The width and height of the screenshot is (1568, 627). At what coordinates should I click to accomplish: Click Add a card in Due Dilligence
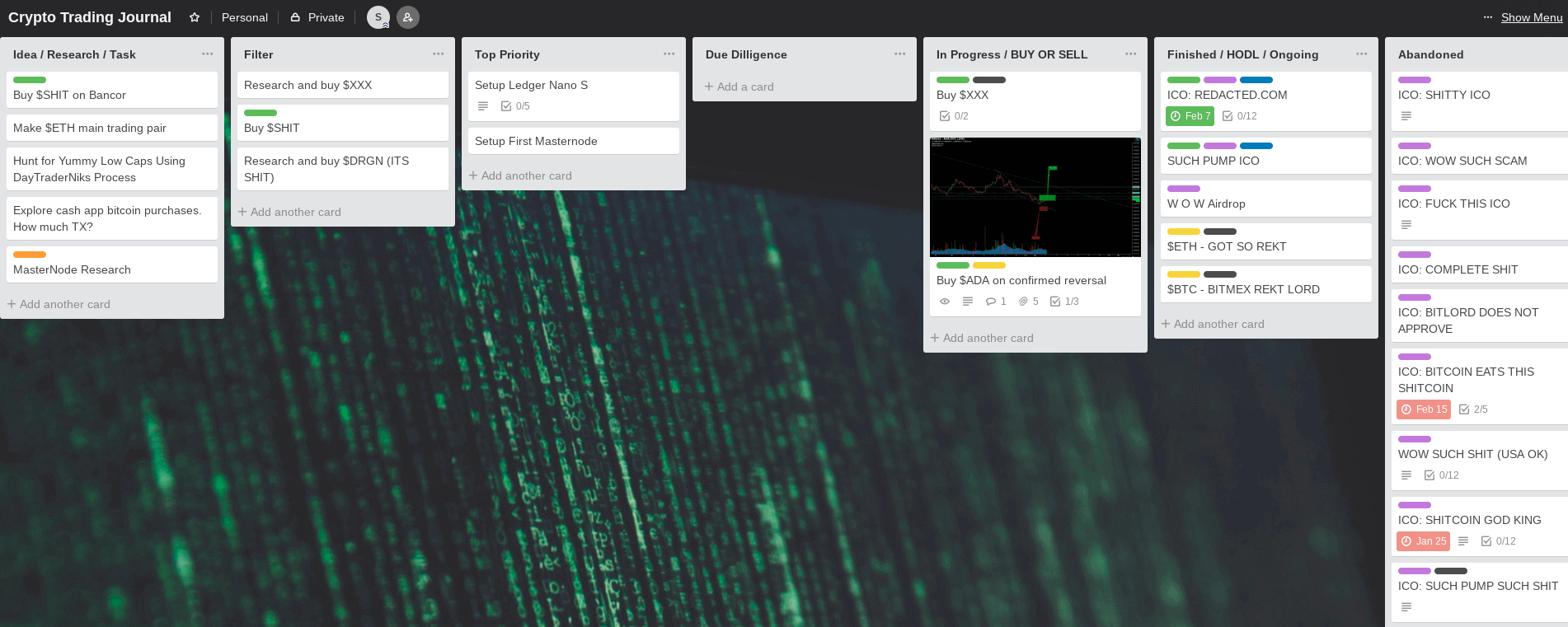tap(739, 87)
